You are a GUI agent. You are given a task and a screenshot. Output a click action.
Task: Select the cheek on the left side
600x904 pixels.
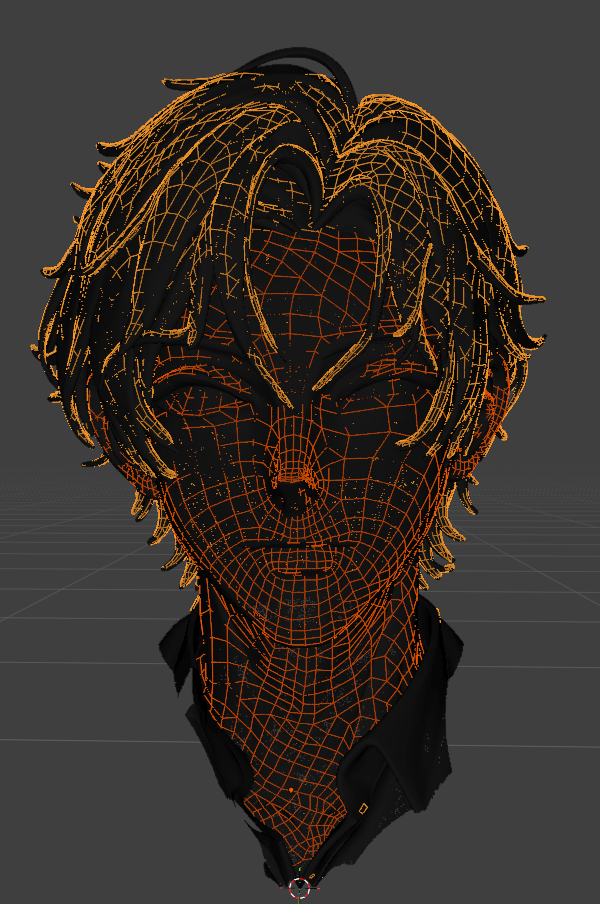[215, 470]
